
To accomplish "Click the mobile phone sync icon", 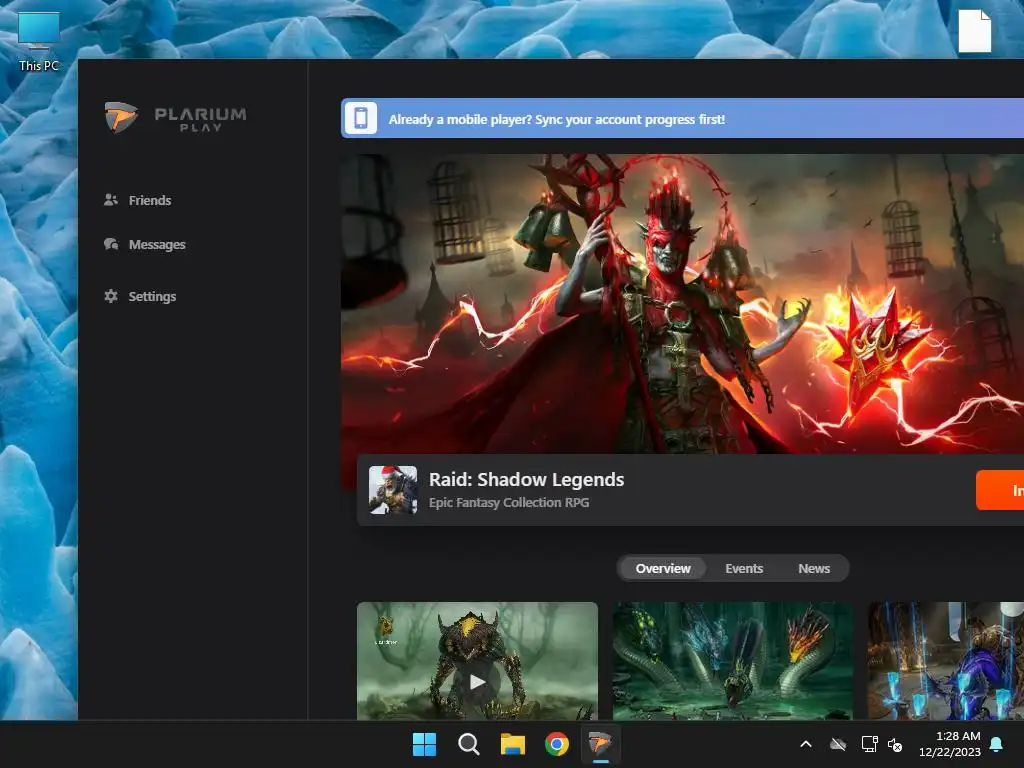I will click(x=360, y=118).
